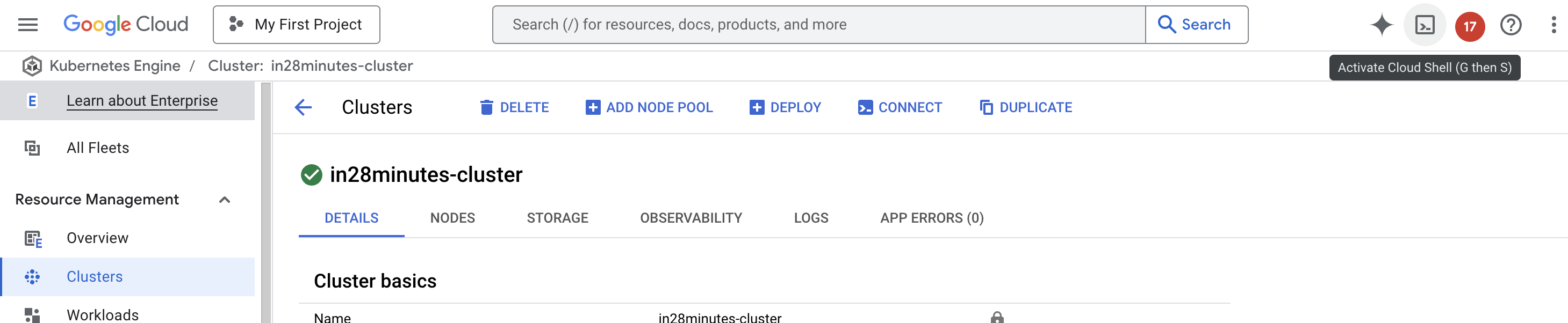Go to Kubernetes Engine breadcrumb
Viewport: 1568px width, 323px height.
point(115,65)
